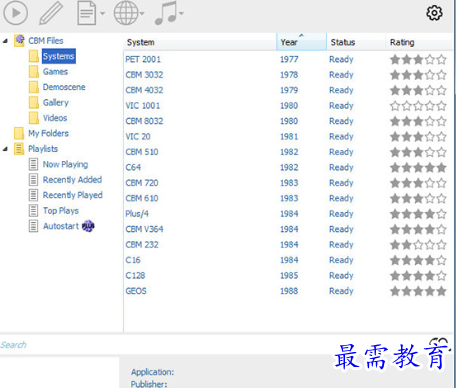Sort by the Year column header

[x=301, y=42]
